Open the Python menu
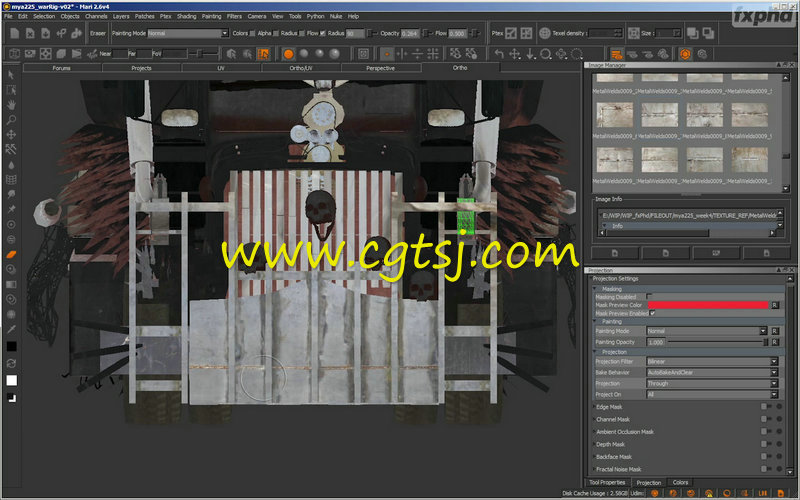The height and width of the screenshot is (500, 800). tap(315, 16)
